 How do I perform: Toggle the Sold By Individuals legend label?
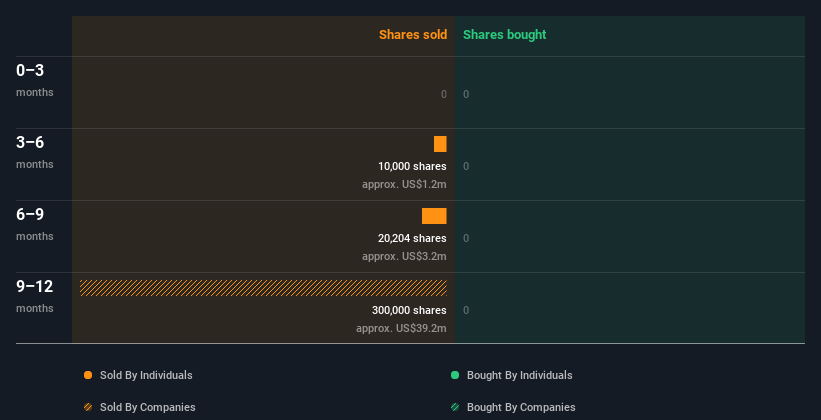tap(146, 375)
